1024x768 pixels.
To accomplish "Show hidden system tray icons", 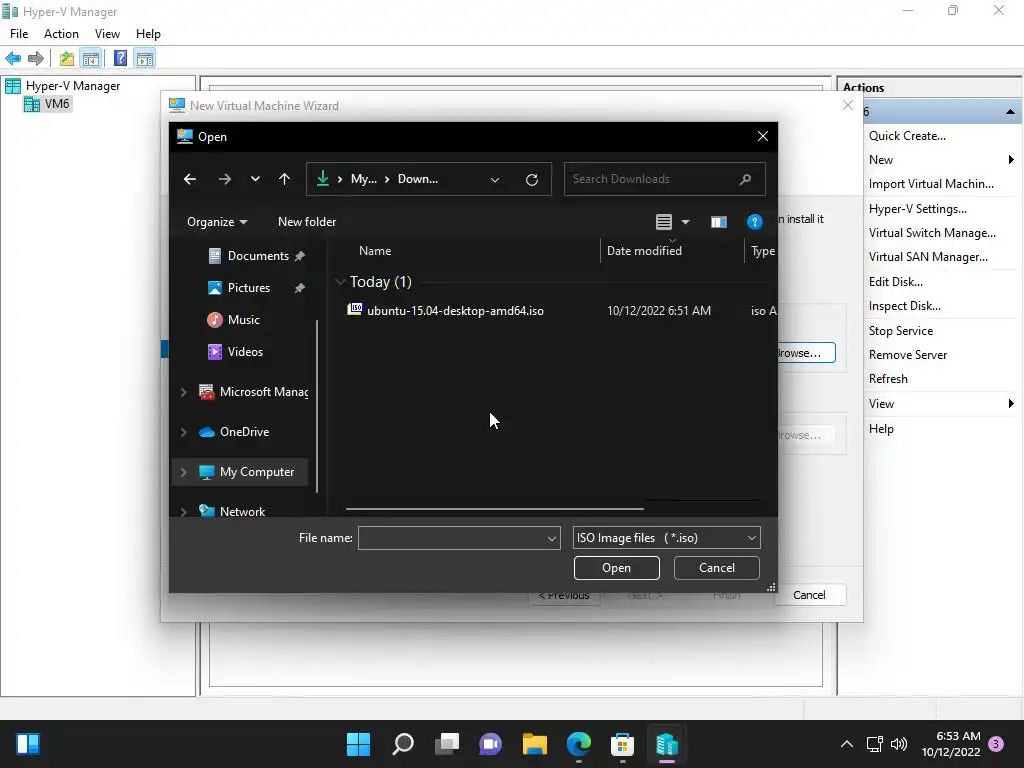I will coord(846,744).
